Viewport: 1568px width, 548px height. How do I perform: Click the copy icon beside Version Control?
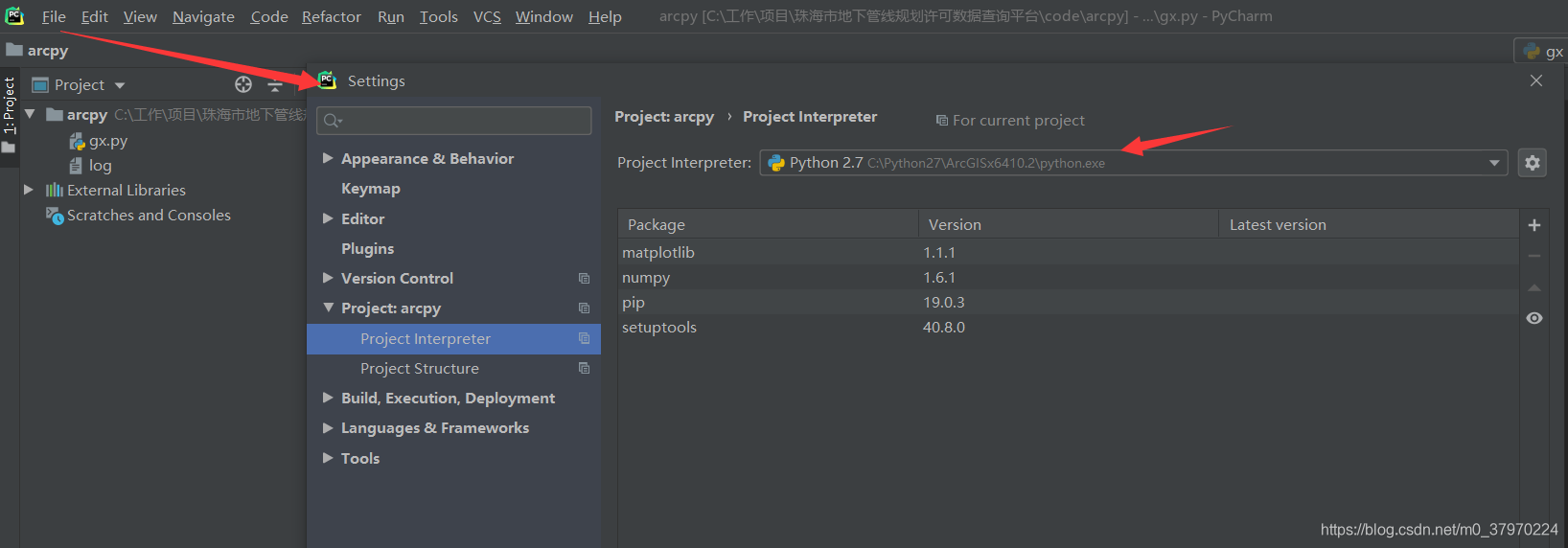click(584, 278)
